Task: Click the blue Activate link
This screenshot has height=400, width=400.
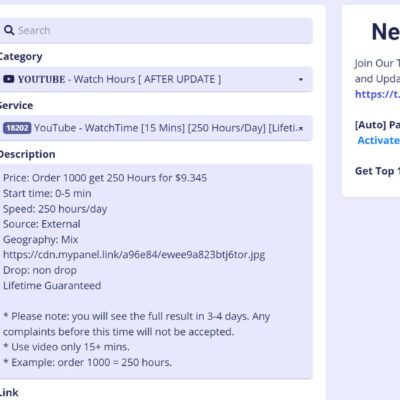Action: pos(379,140)
